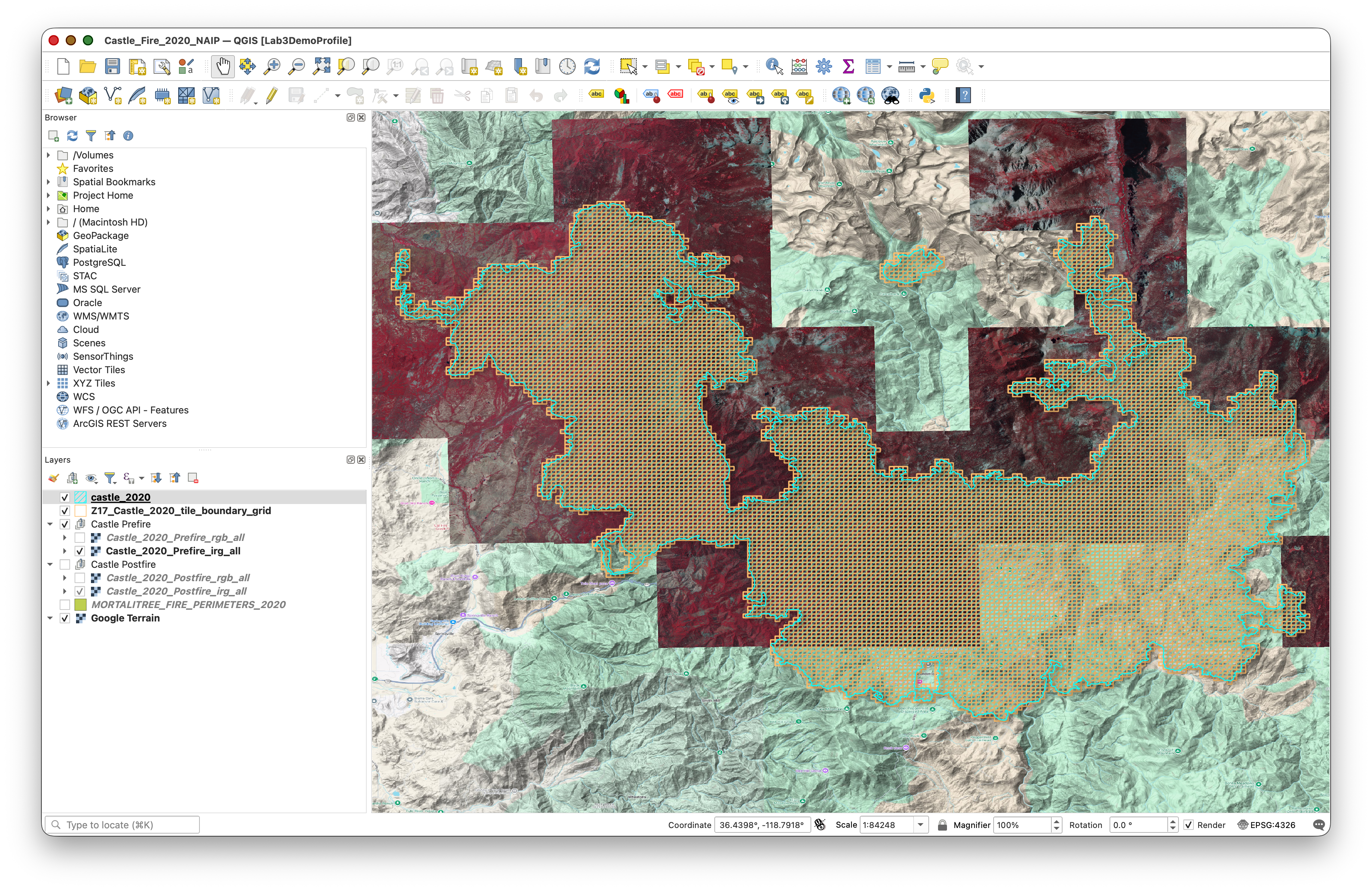Screen dimensions: 1372x891
Task: Toggle the Render checkbox in the status bar
Action: 1189,825
